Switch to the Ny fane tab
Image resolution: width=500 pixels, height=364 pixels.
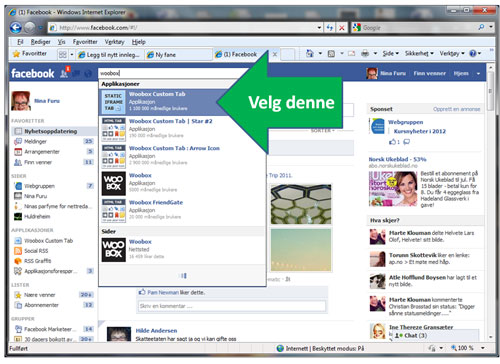coord(178,55)
